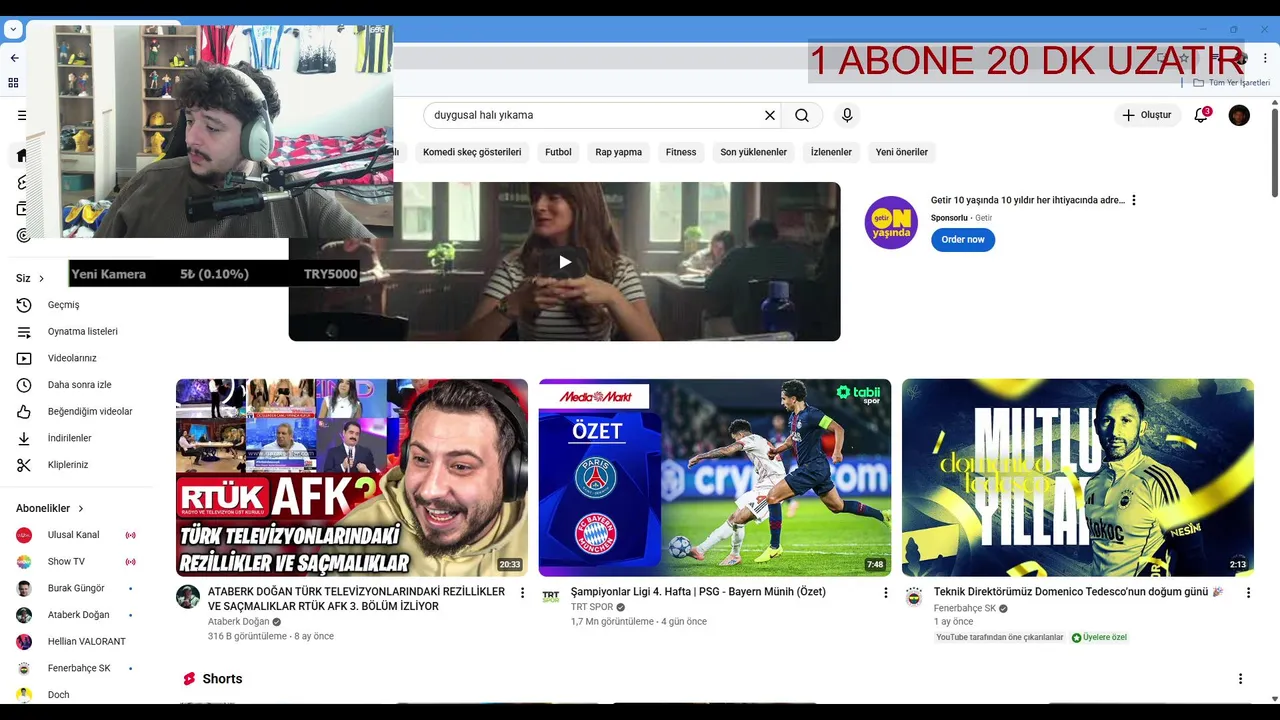Image resolution: width=1280 pixels, height=720 pixels.
Task: Select Yeni öneriler filter chip
Action: pyautogui.click(x=902, y=152)
